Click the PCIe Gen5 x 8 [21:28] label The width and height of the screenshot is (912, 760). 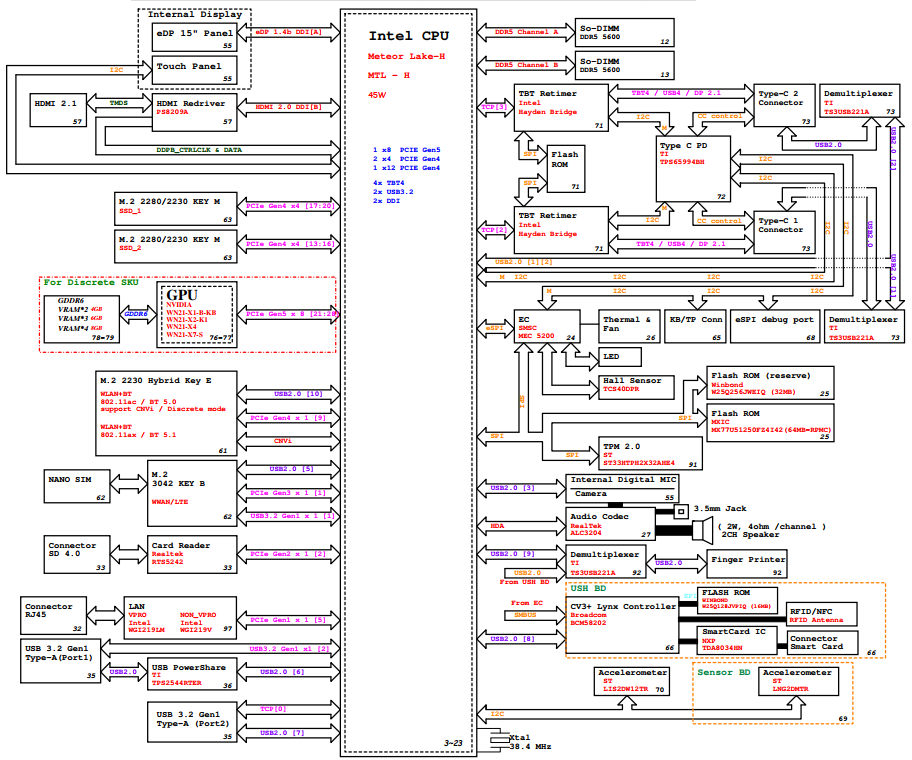click(x=291, y=314)
